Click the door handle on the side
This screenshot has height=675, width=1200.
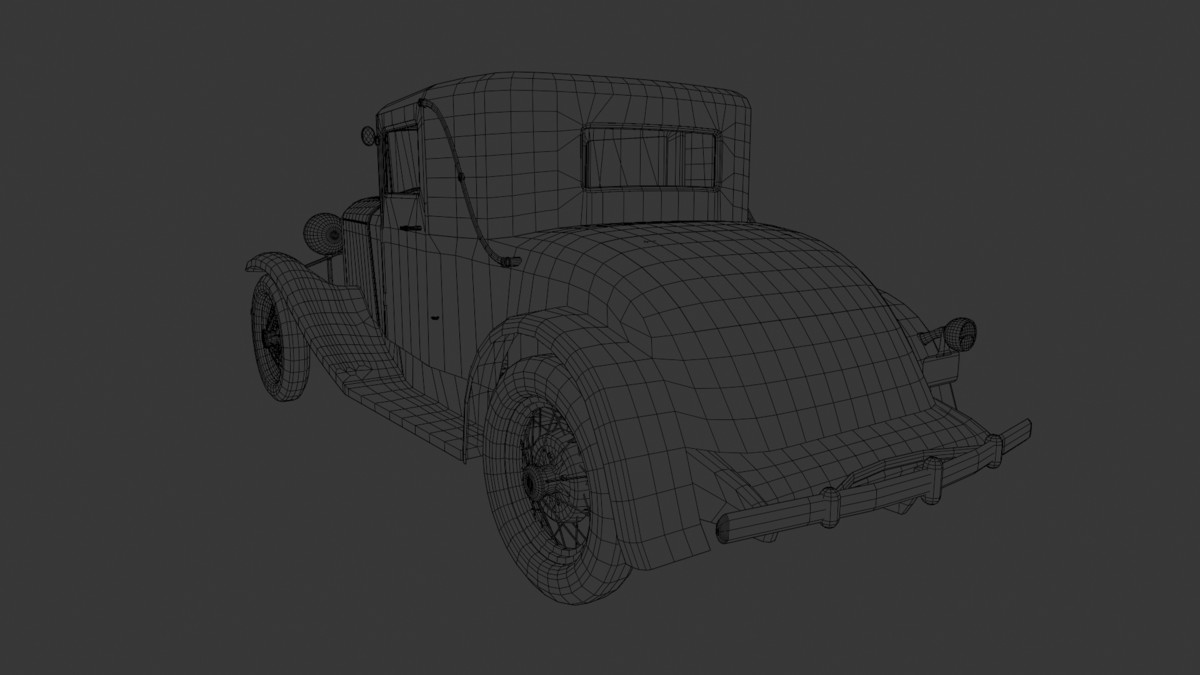click(436, 316)
